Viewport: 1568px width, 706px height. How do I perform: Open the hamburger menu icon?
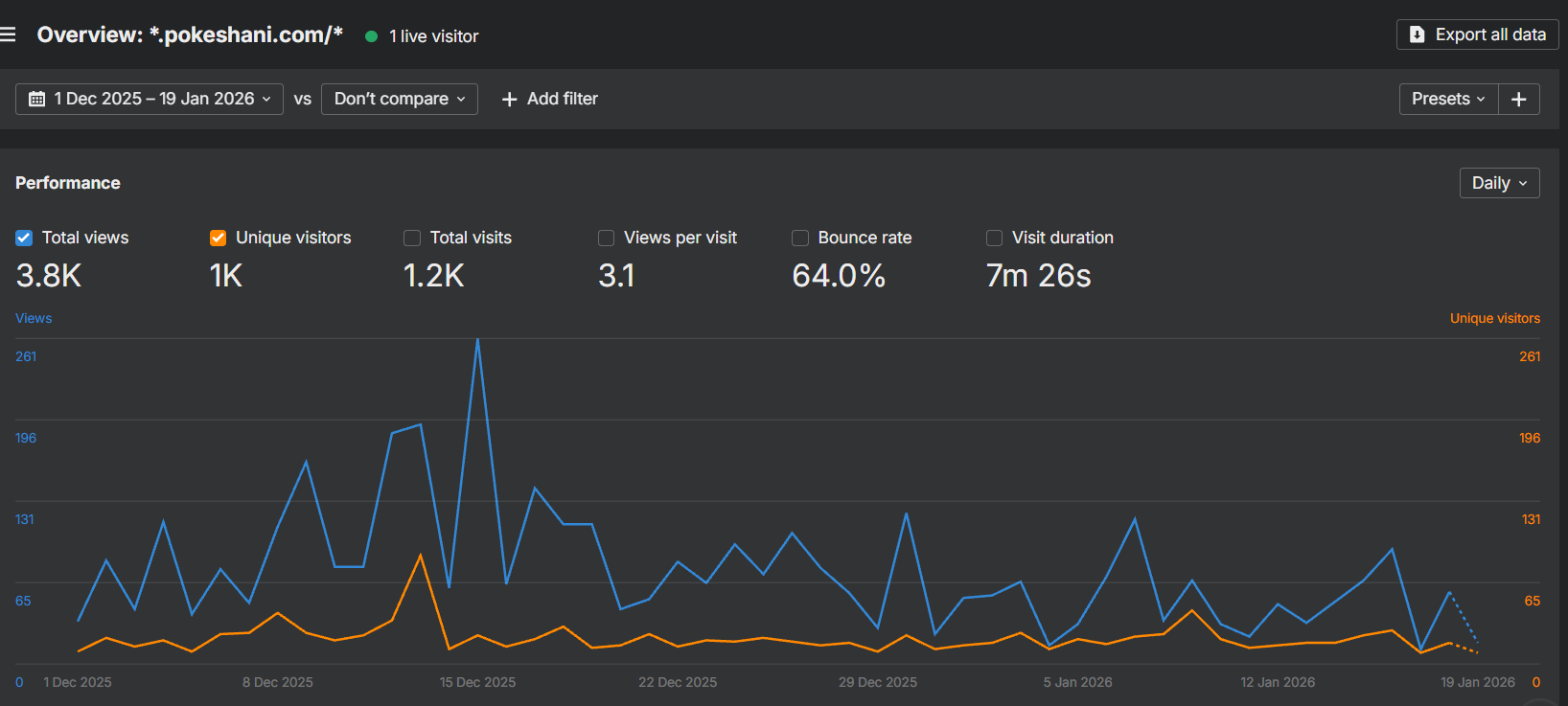pos(8,34)
